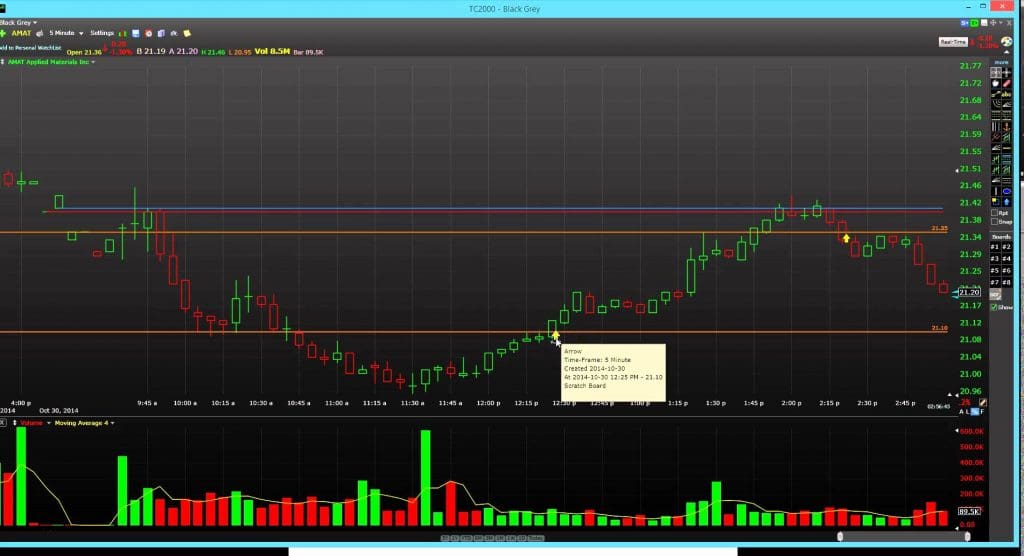The image size is (1024, 556).
Task: Click the time frame strip at bottom center
Action: coord(492,538)
